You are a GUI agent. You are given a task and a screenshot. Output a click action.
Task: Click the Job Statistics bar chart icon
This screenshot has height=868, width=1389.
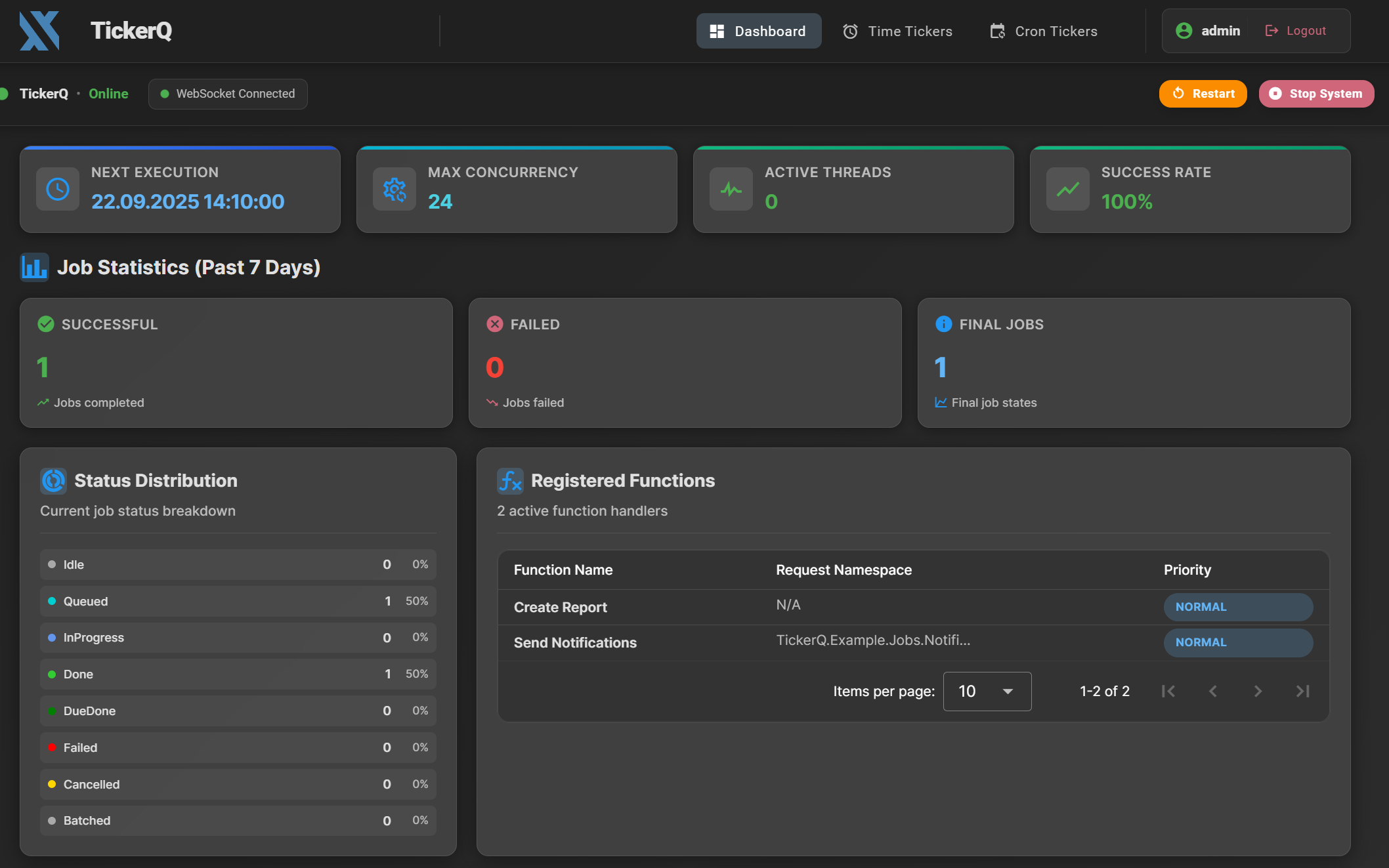(x=34, y=267)
